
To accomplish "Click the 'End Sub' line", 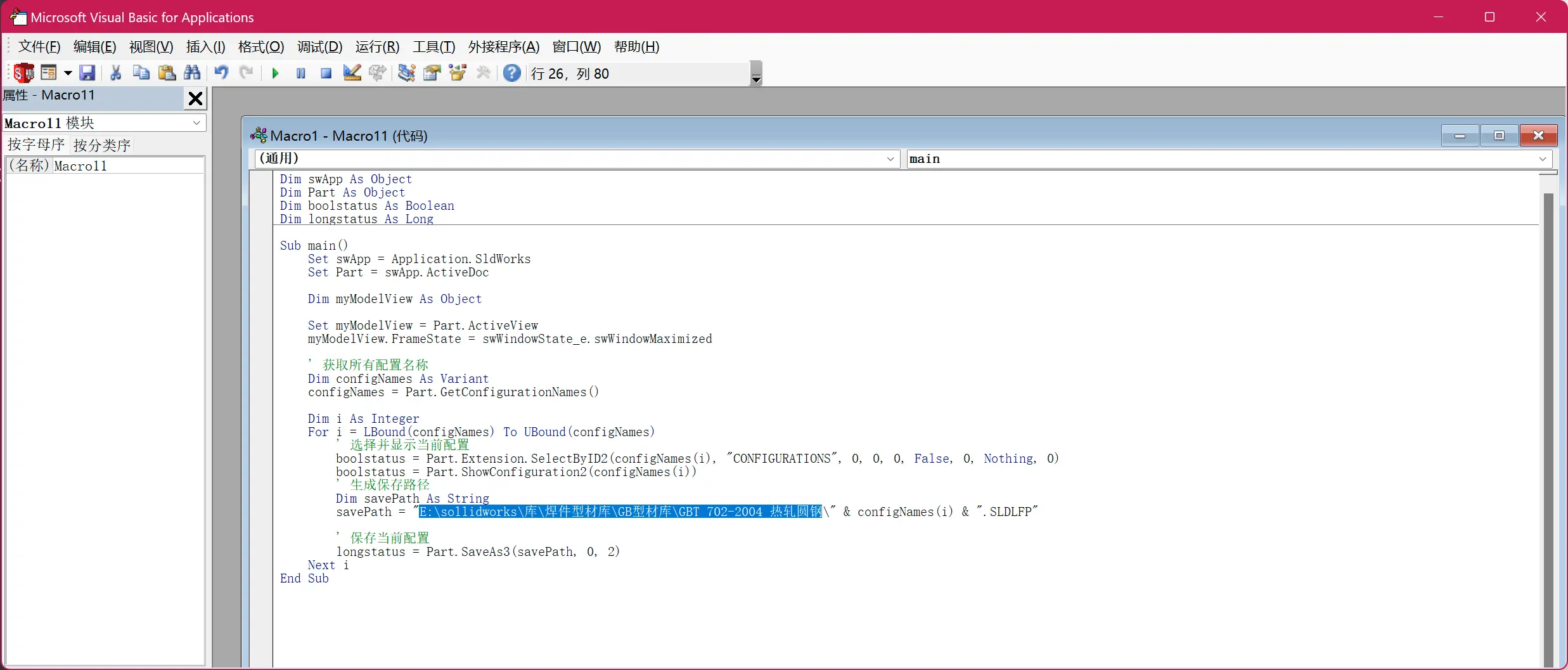I will 304,579.
